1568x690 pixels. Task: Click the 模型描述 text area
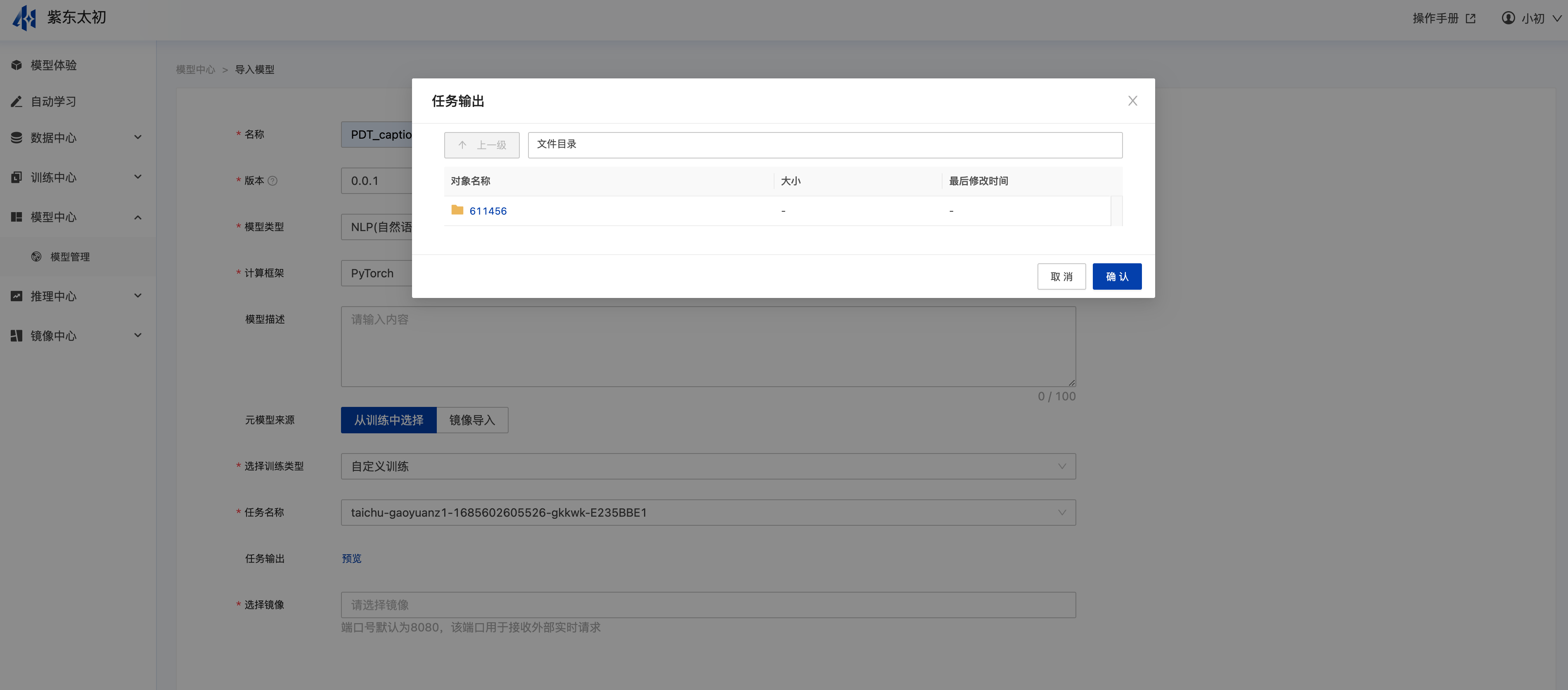(x=708, y=346)
